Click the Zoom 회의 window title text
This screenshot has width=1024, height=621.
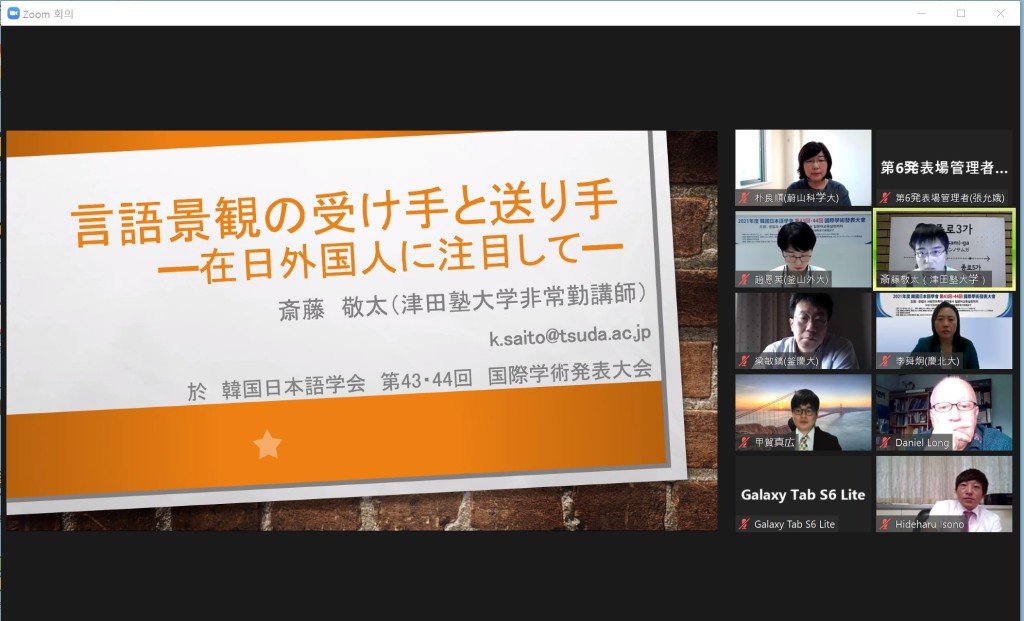pos(48,13)
